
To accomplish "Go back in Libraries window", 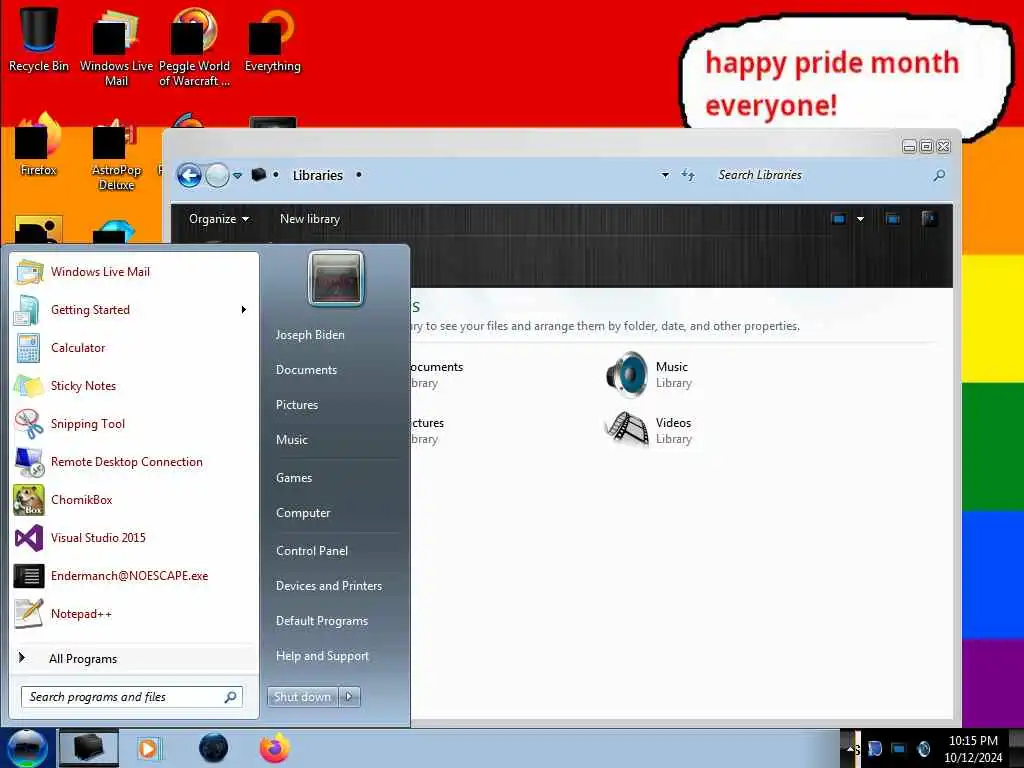I will [189, 175].
